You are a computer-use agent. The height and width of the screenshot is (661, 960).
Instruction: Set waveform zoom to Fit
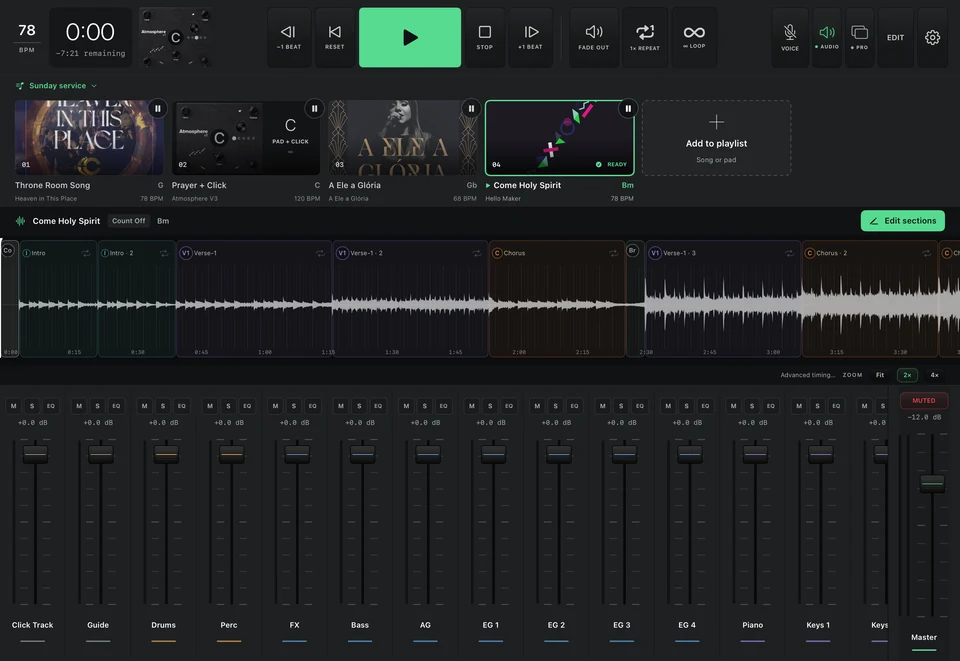[x=880, y=375]
